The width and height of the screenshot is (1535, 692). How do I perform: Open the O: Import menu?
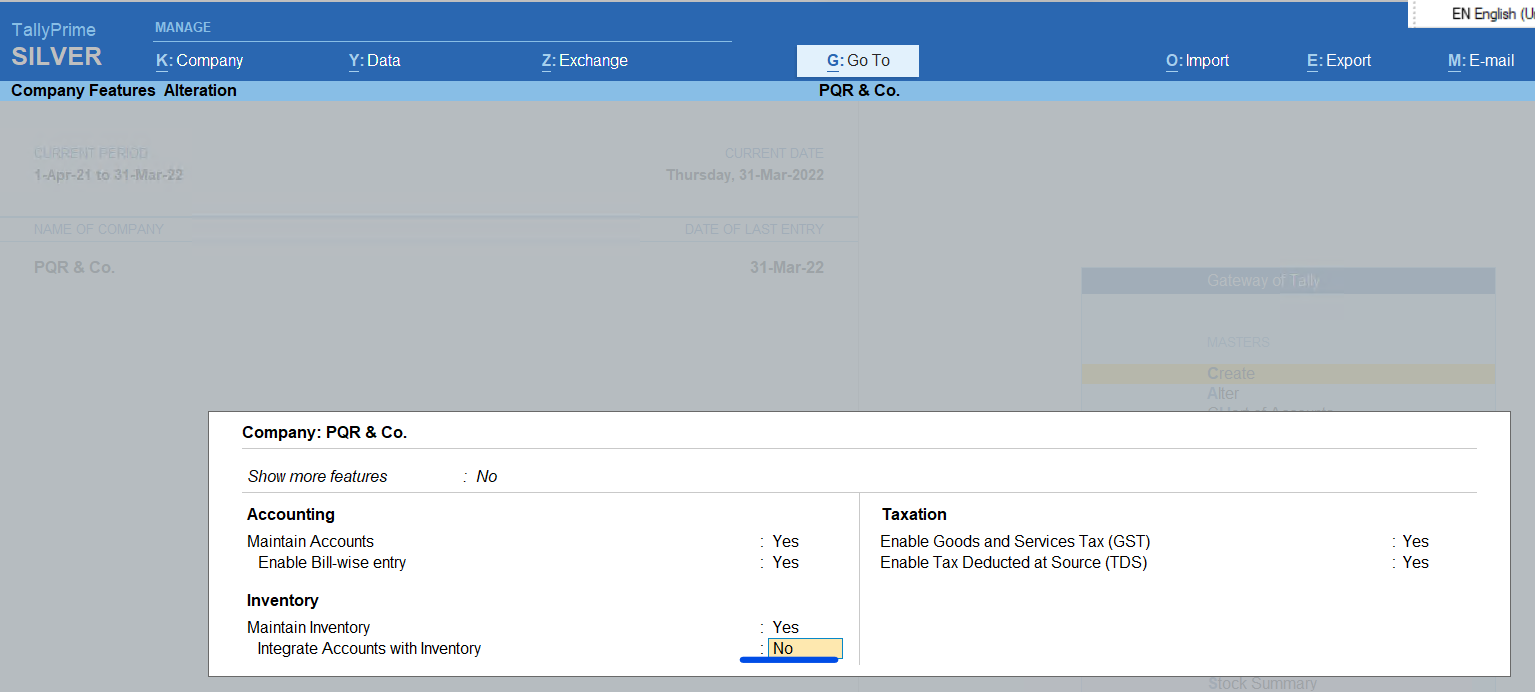(x=1197, y=60)
